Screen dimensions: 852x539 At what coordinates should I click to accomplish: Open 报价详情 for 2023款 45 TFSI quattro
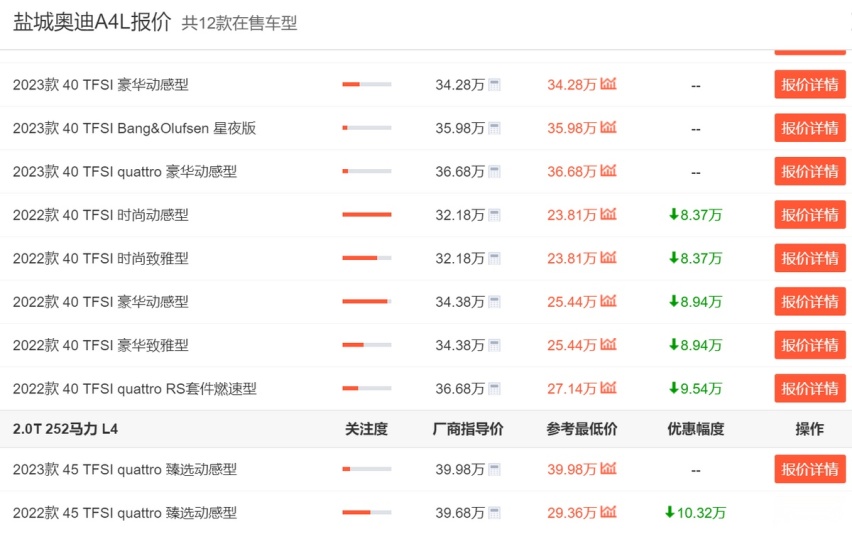click(810, 469)
